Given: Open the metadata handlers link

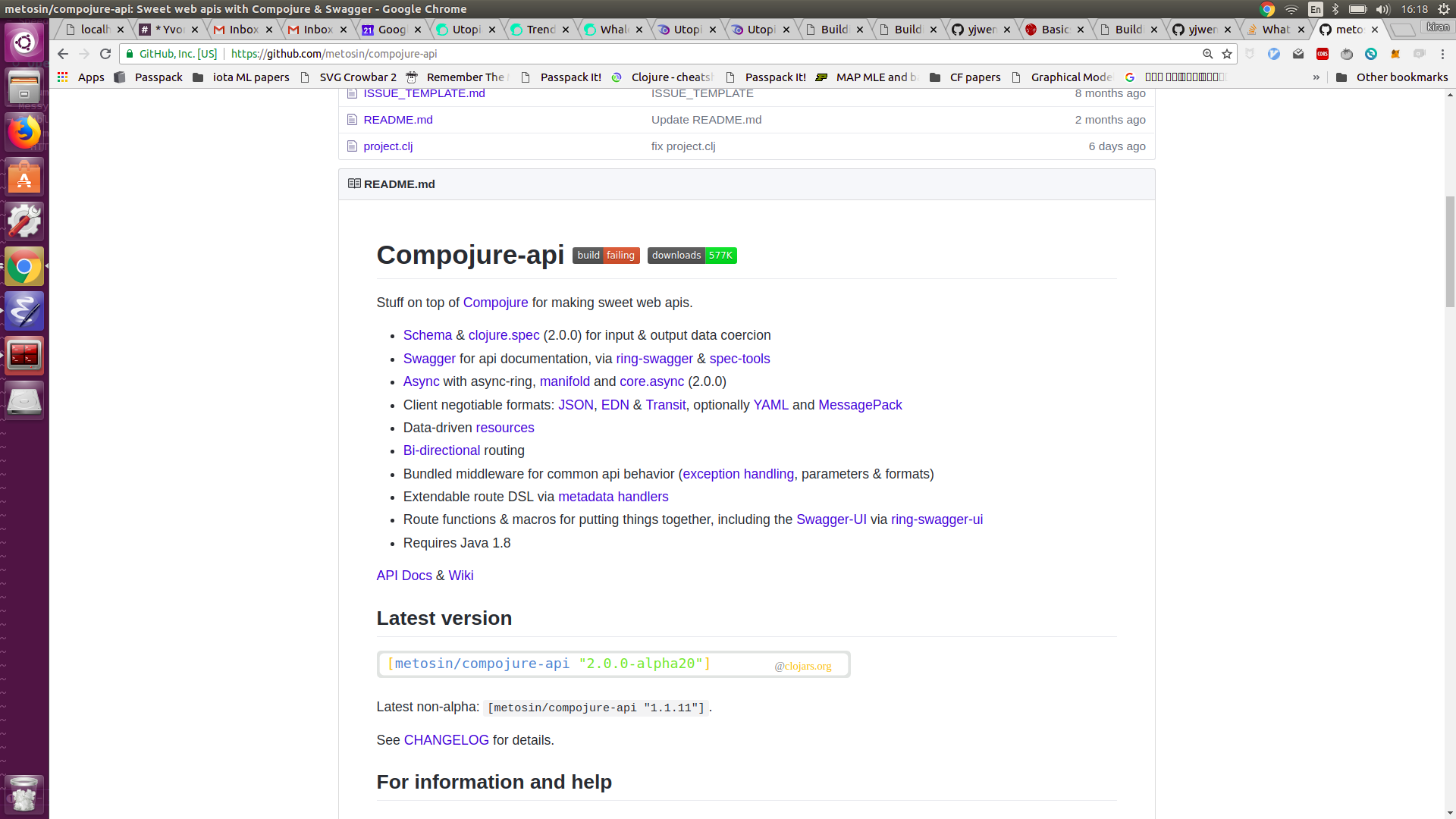Looking at the screenshot, I should click(x=613, y=497).
